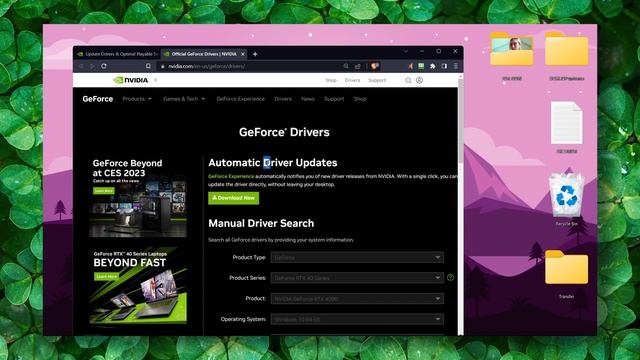
Task: Click the Manual Driver Search heading
Action: click(x=261, y=223)
